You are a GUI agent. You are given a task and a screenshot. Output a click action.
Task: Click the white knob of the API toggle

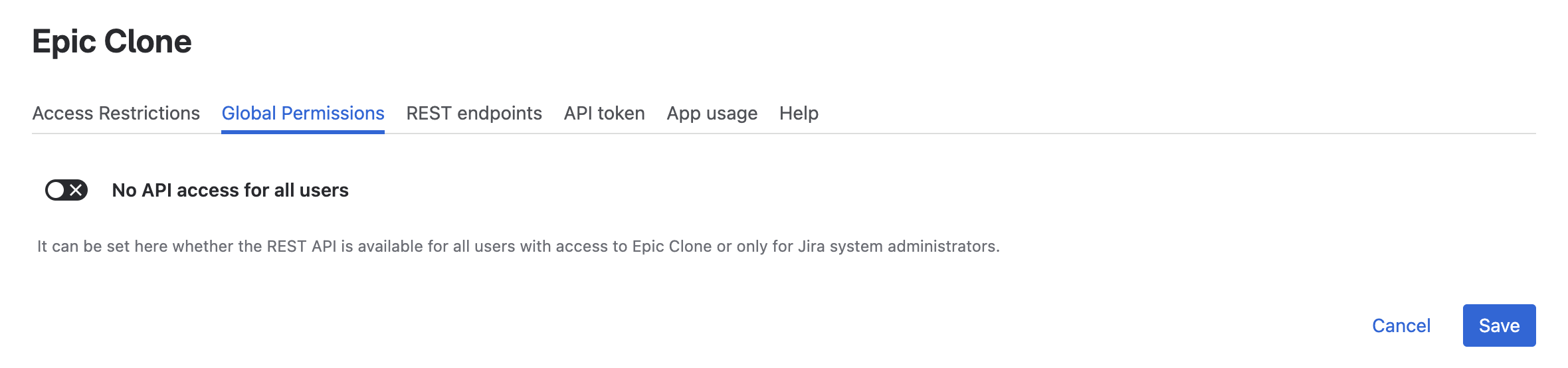(x=56, y=190)
